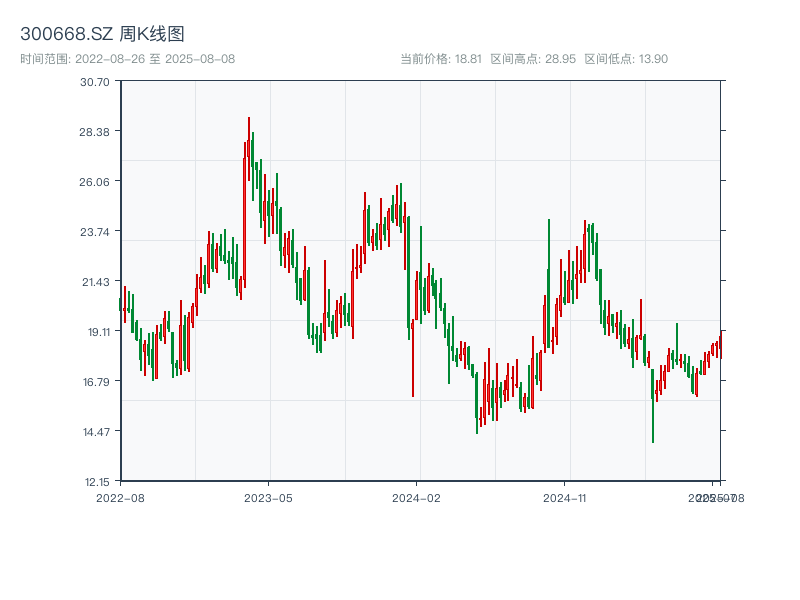Select the 时间范围 date range text
The image size is (800, 600).
click(127, 59)
